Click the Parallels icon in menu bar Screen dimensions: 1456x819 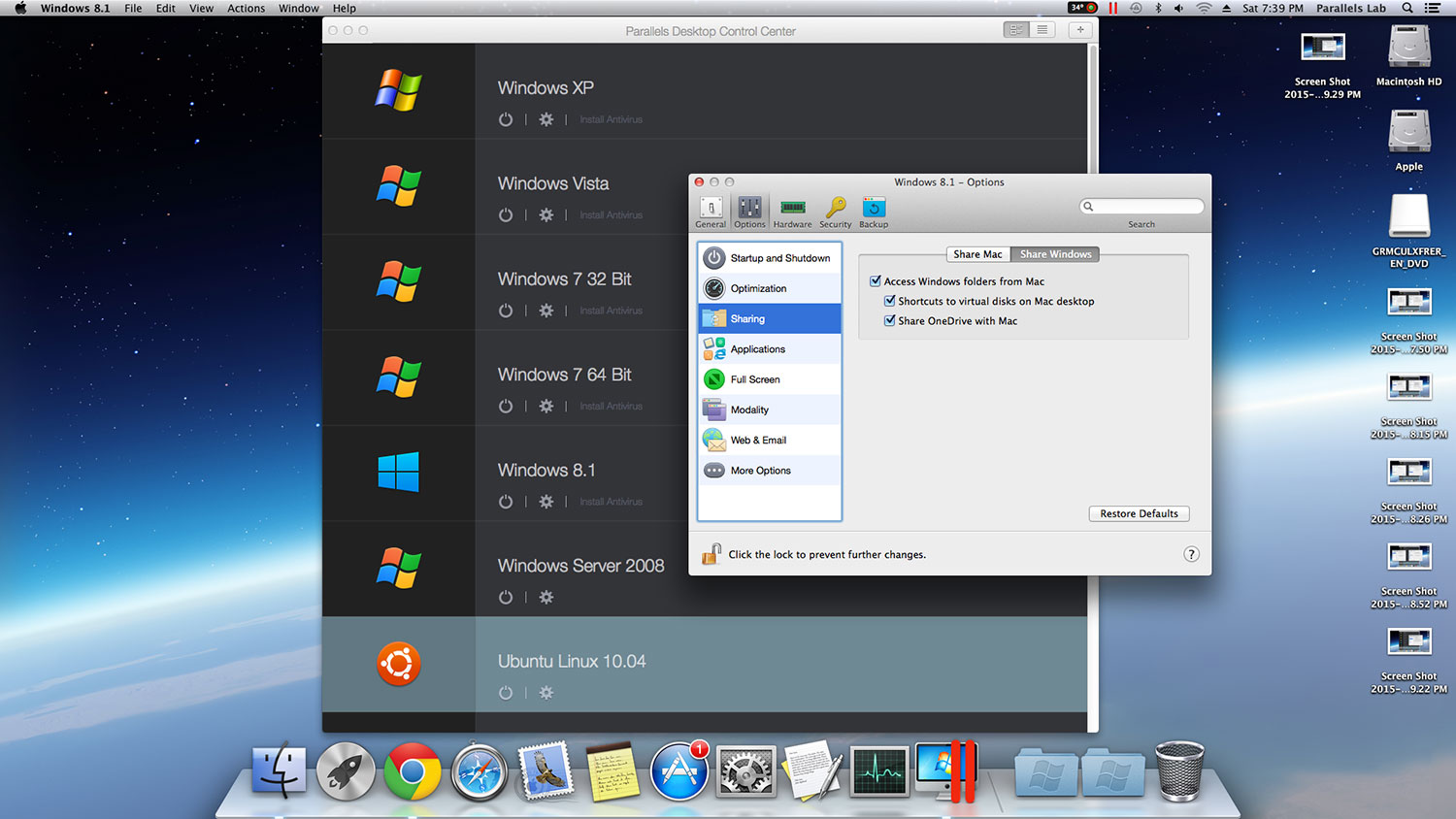click(1112, 8)
